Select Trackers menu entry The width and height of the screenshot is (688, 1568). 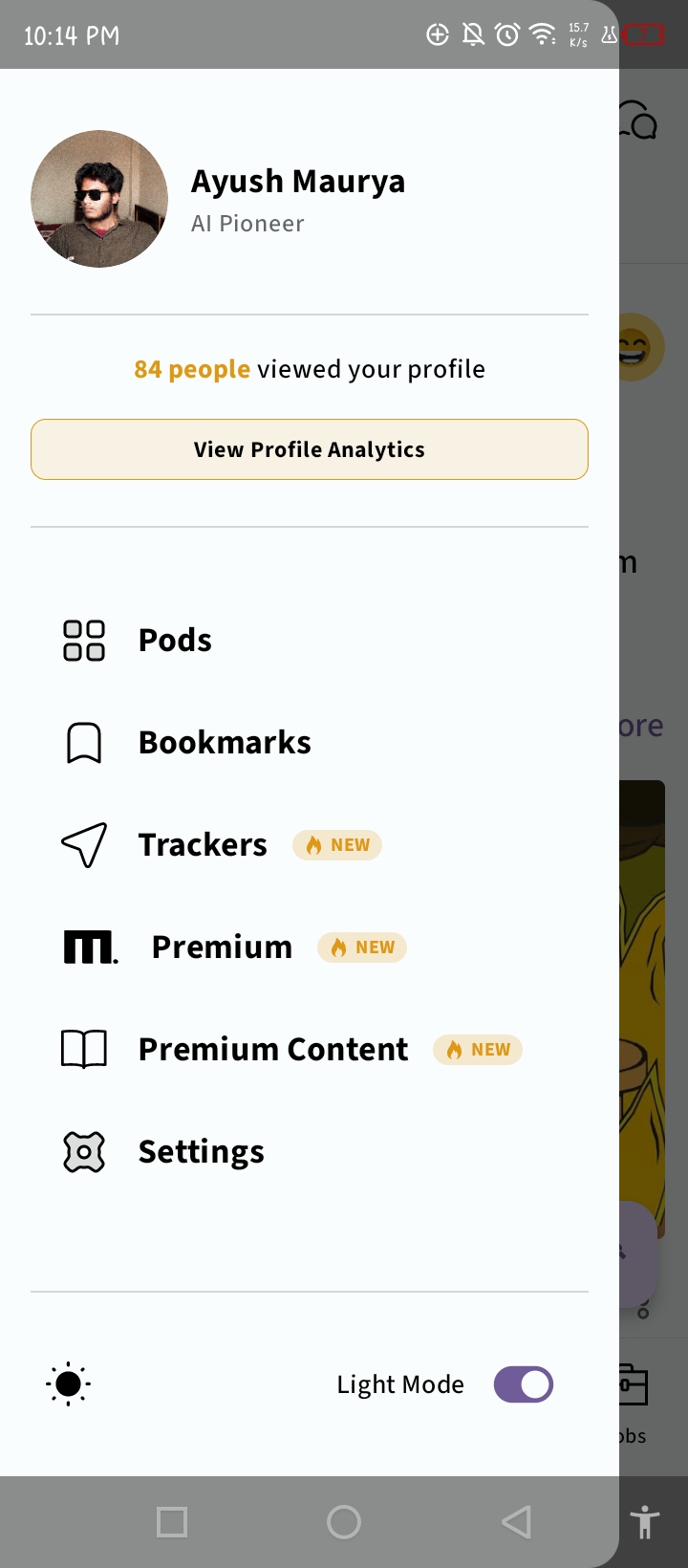203,845
